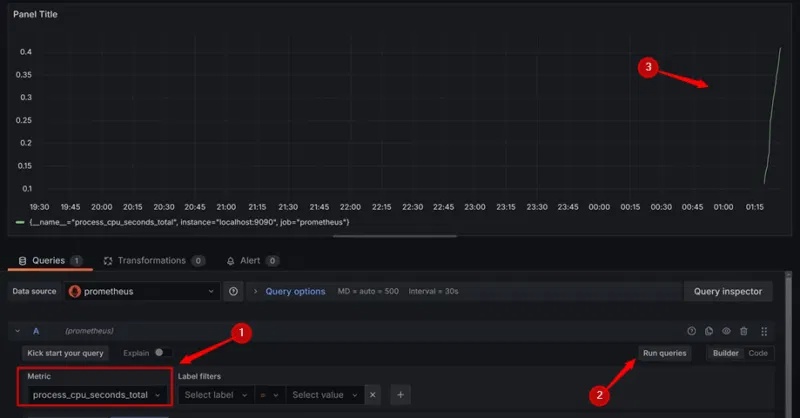Screen dimensions: 800x418
Task: Click the query name A
Action: tap(36, 331)
